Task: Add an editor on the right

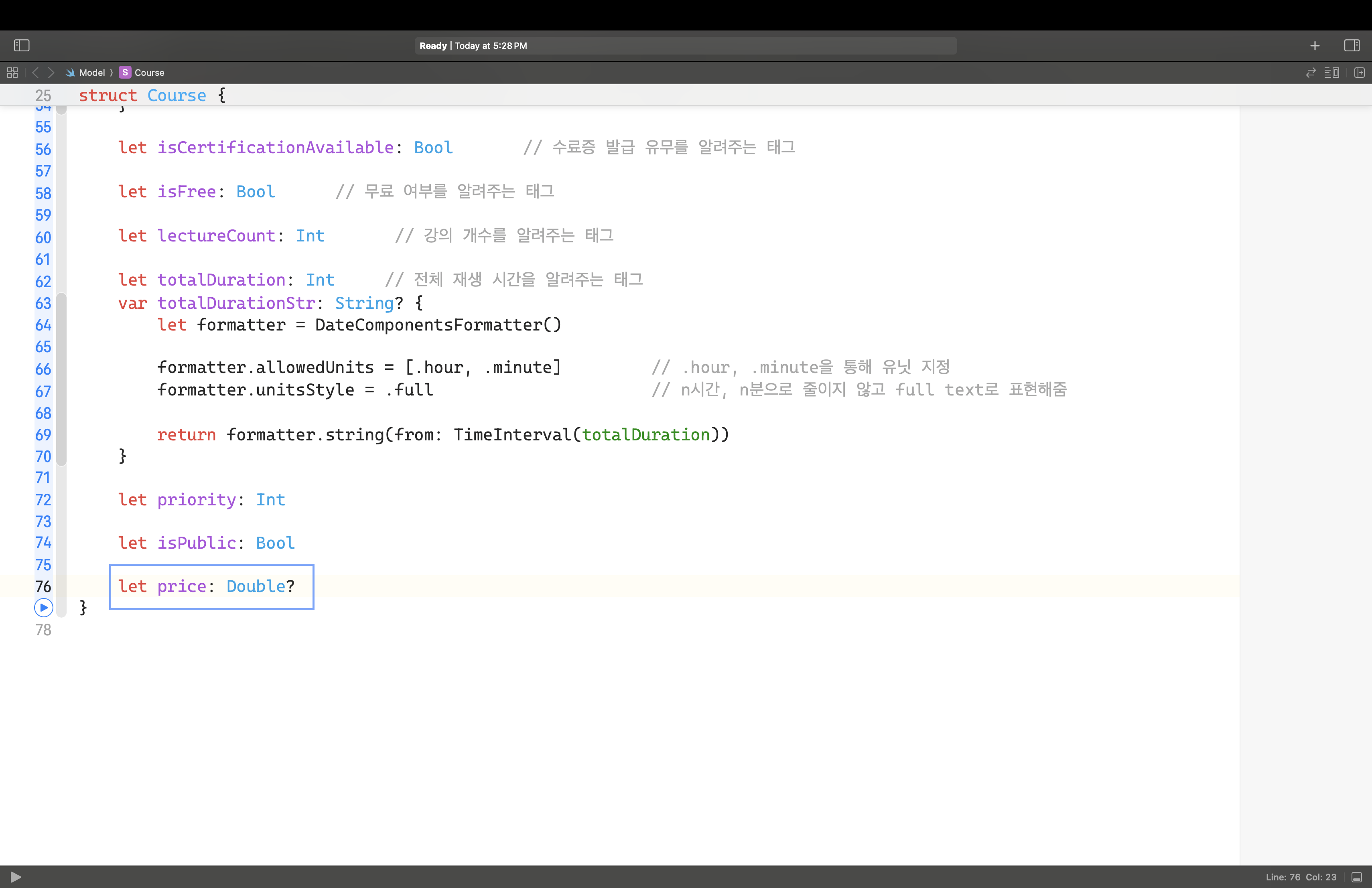Action: click(1359, 73)
